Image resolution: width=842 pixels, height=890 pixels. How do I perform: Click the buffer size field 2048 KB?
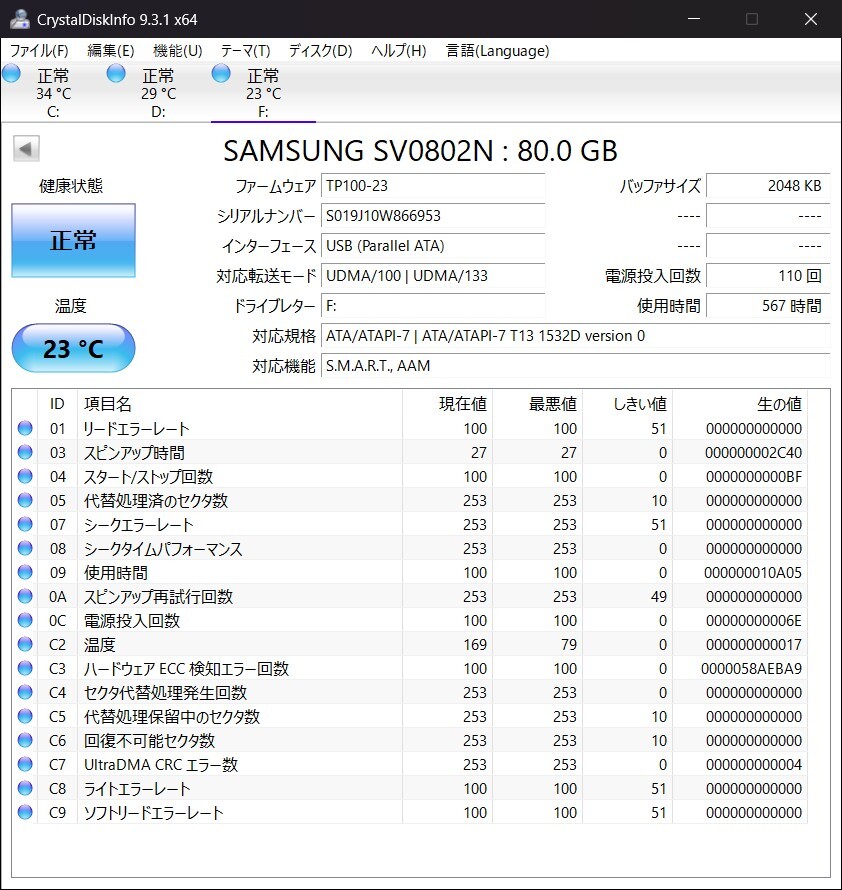click(768, 186)
